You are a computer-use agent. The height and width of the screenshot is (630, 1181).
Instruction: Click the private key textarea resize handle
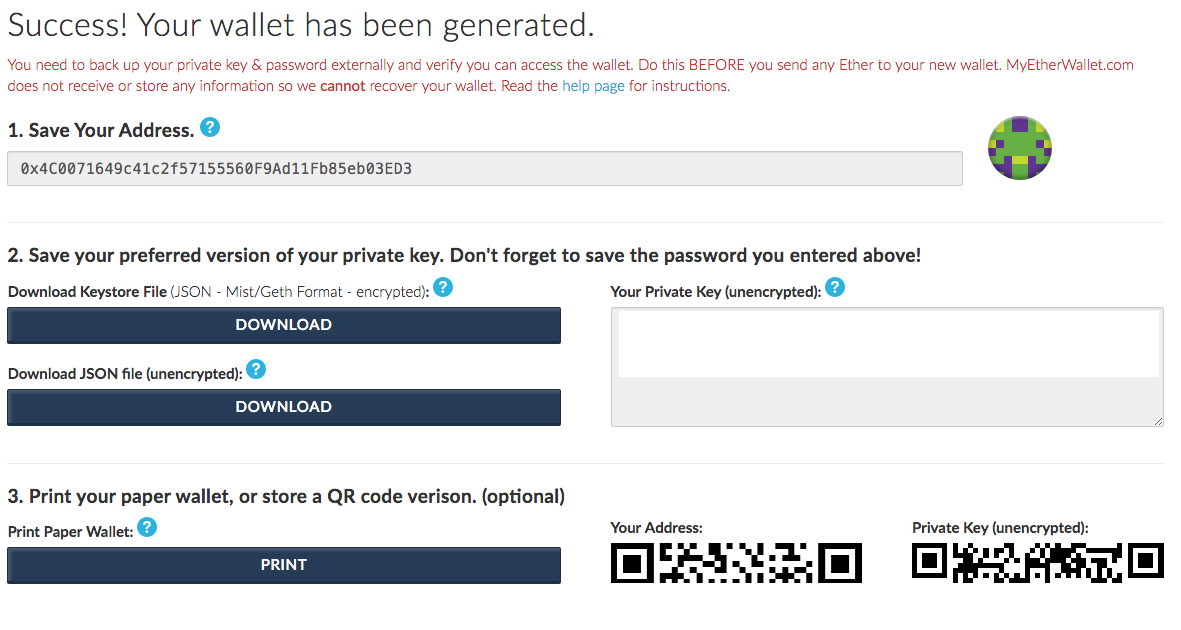pos(1158,421)
